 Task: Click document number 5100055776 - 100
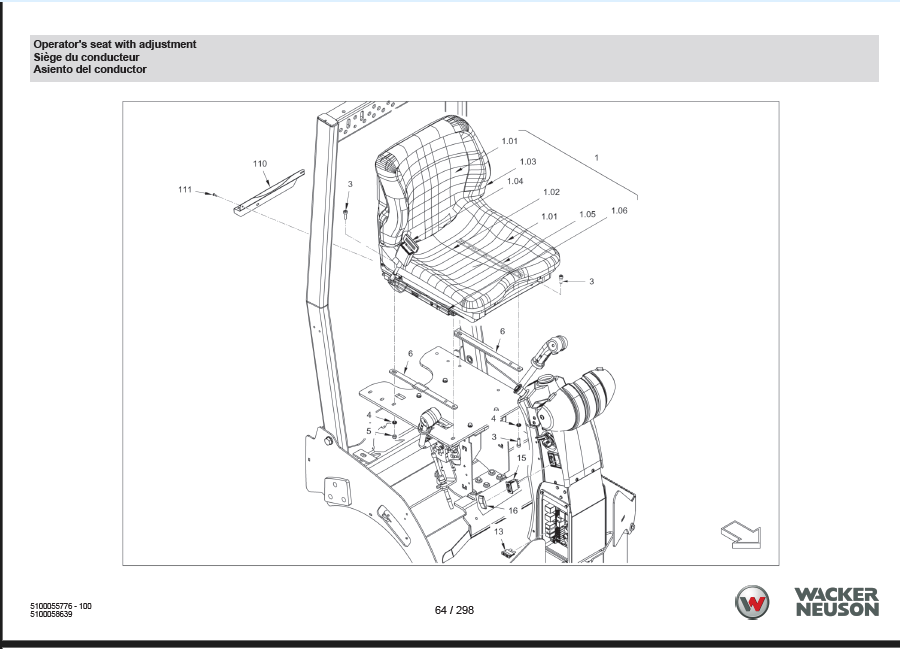[x=61, y=606]
